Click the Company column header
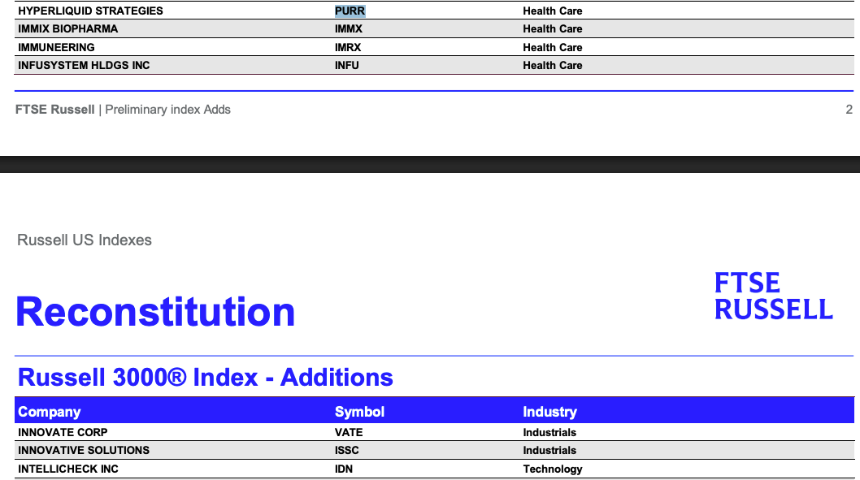The image size is (860, 480). point(49,411)
